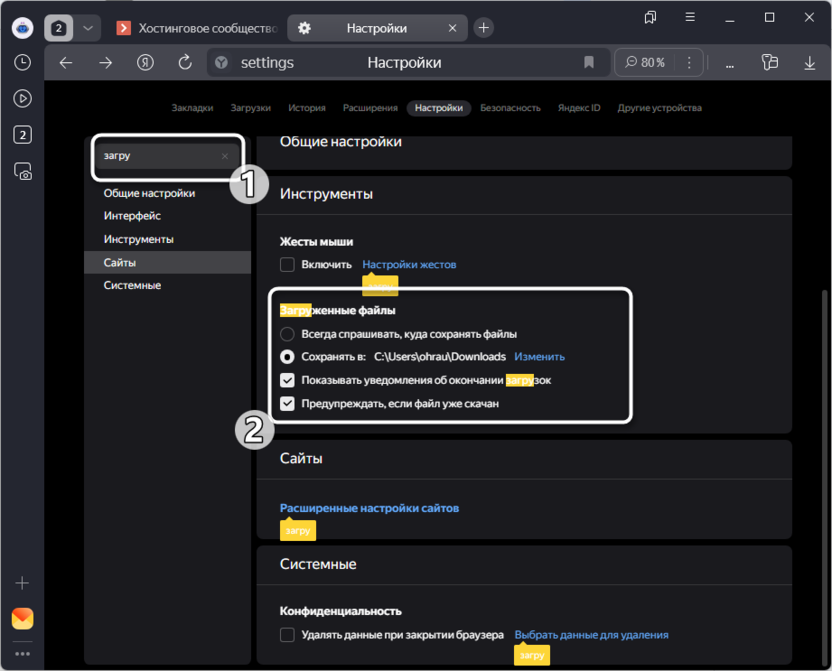Open the 80% zoom level control
This screenshot has width=832, height=671.
pyautogui.click(x=645, y=63)
